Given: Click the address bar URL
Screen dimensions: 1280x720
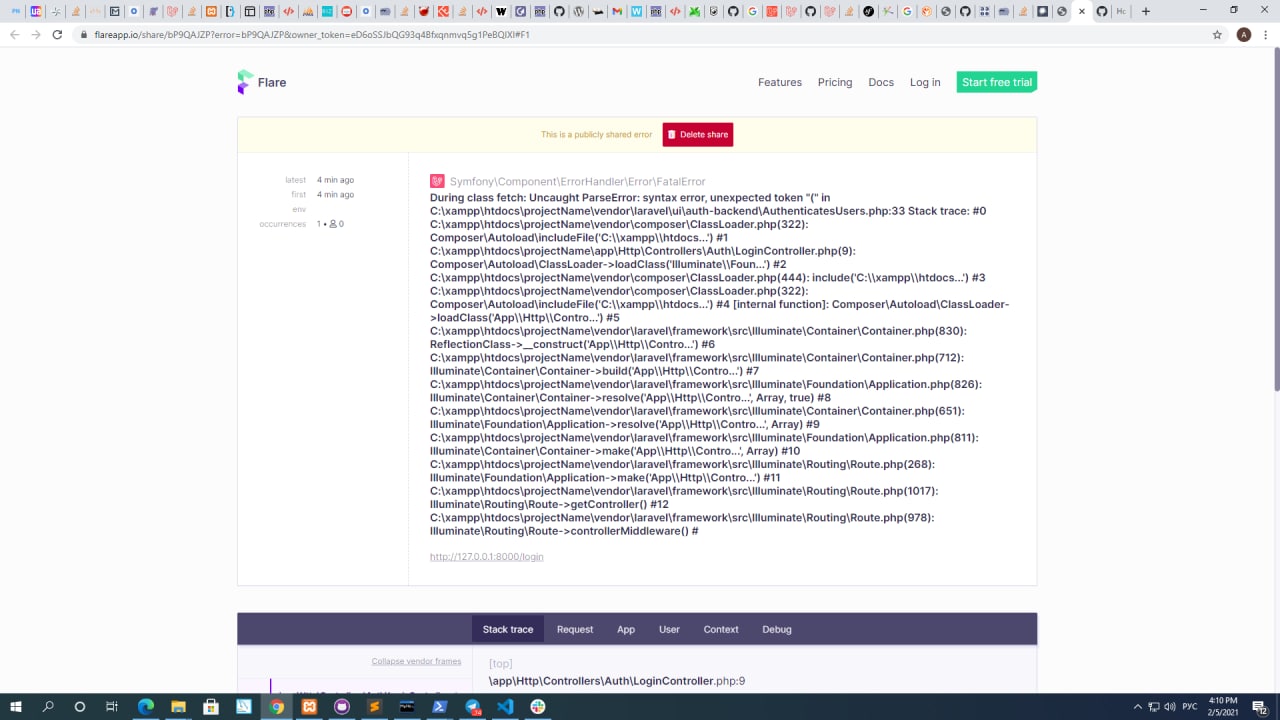Looking at the screenshot, I should point(312,34).
